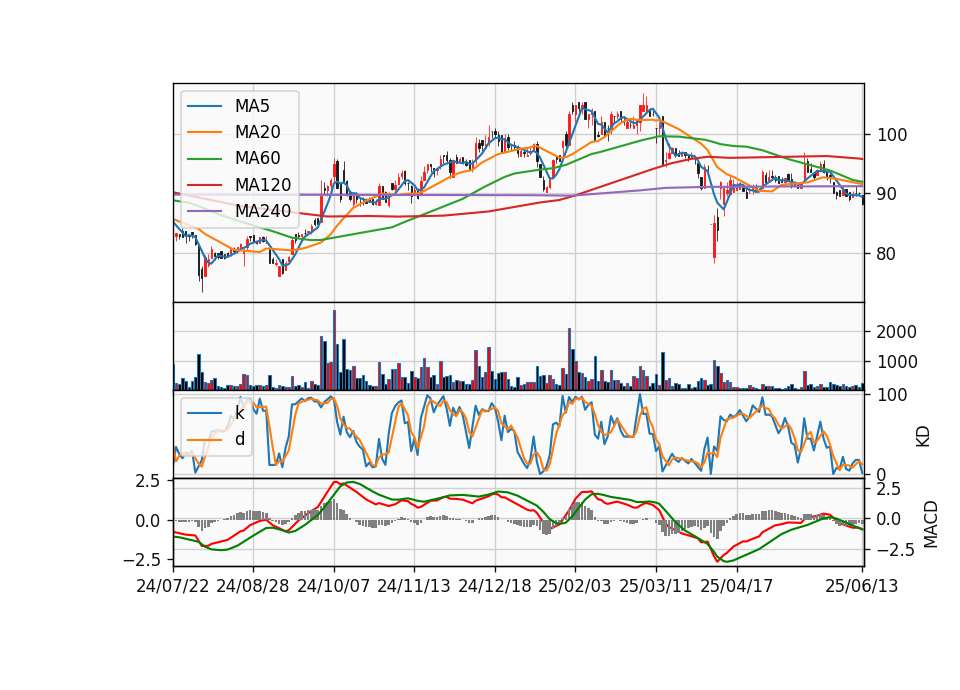Click the orange MA20 legend line sample
This screenshot has height=690, width=960.
click(204, 132)
